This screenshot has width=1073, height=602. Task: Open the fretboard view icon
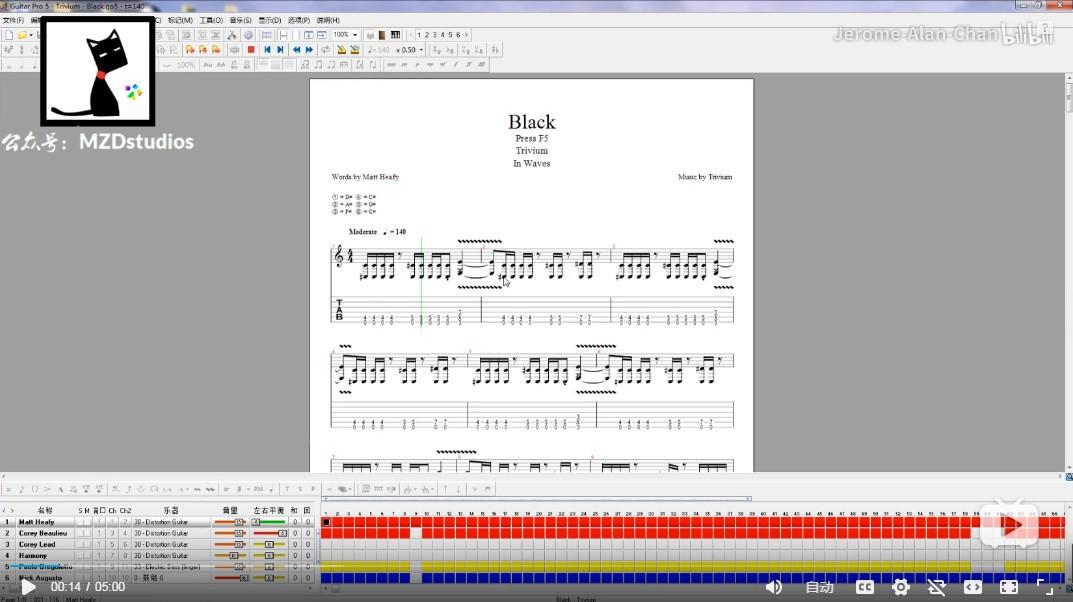coord(382,35)
